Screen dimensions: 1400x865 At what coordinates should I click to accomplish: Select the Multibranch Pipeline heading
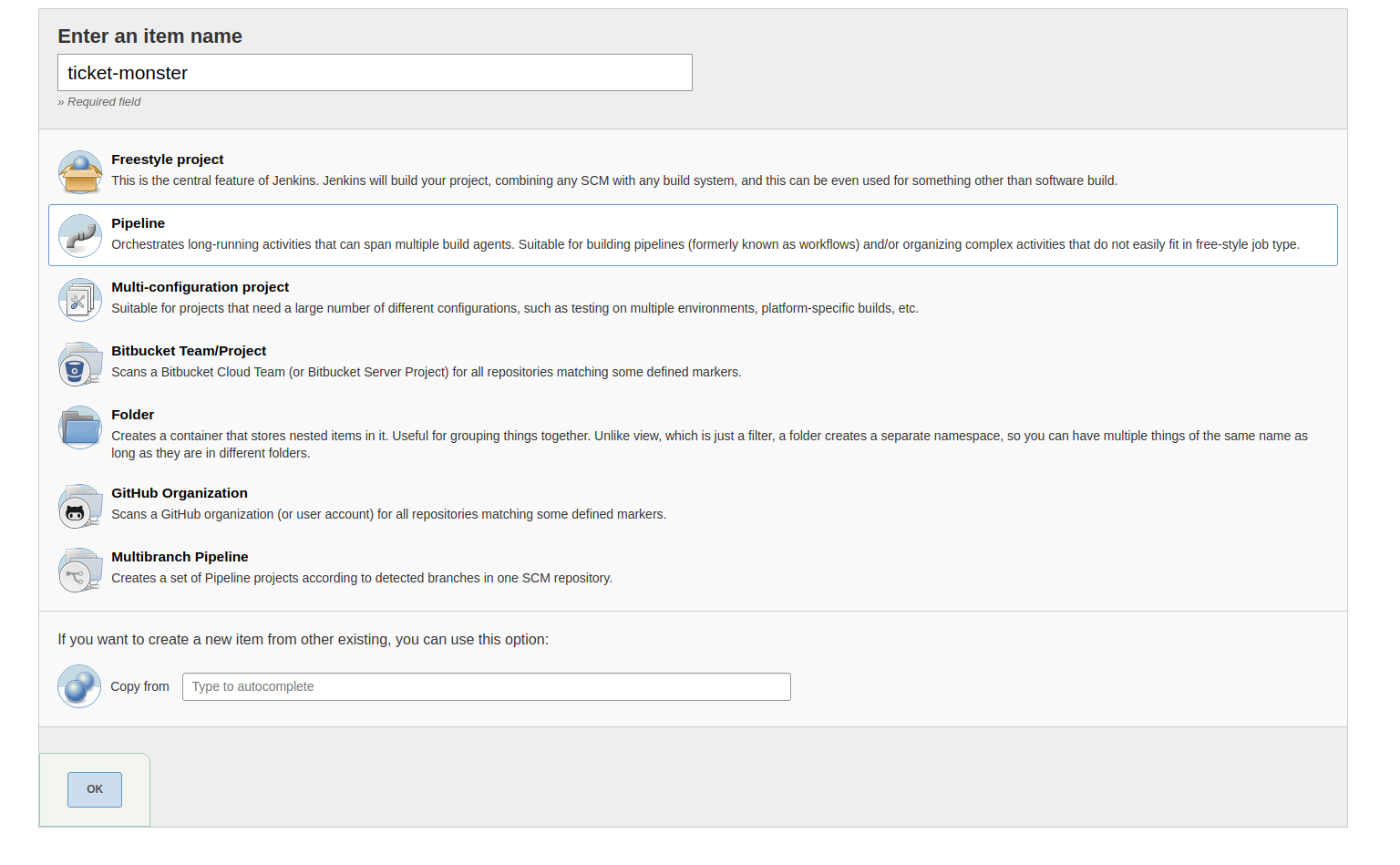pyautogui.click(x=180, y=557)
